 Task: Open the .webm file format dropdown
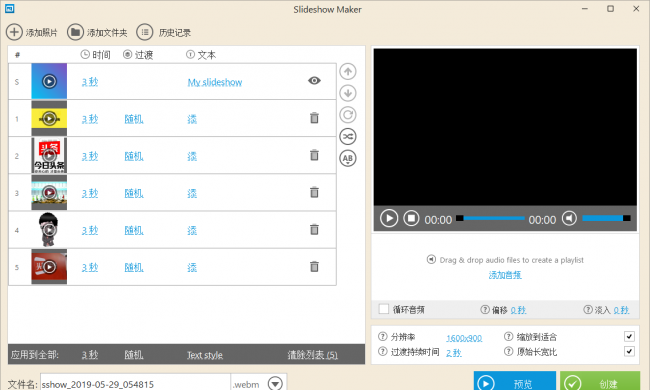coord(275,383)
